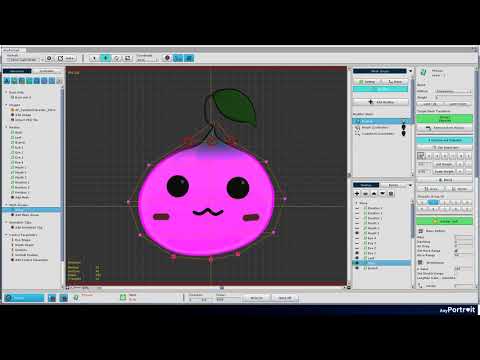Viewport: 480px width, 360px height.
Task: Switch to the Bones tab in lower list
Action: (393, 185)
